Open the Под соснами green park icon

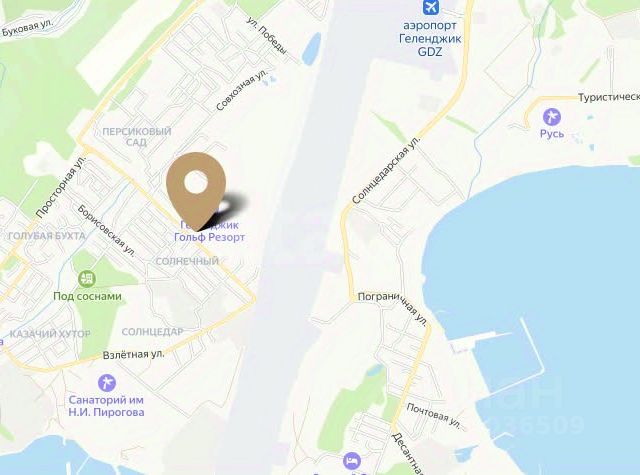coord(87,279)
